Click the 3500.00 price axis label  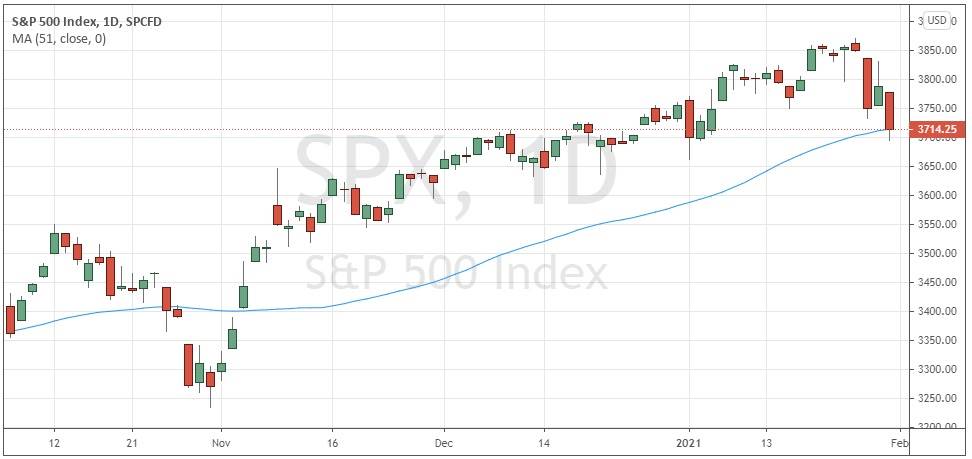coord(938,254)
